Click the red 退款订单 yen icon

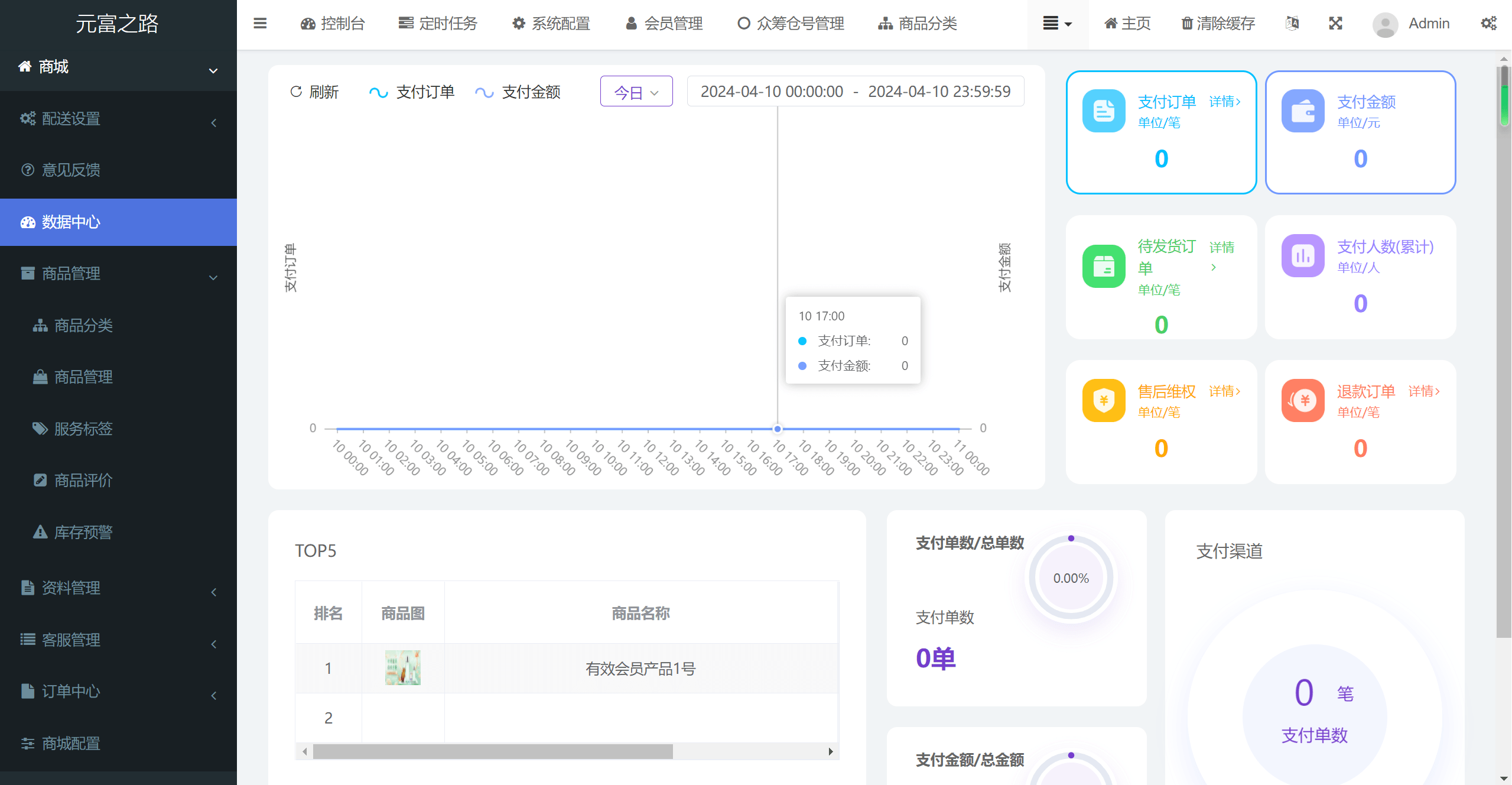pyautogui.click(x=1302, y=400)
